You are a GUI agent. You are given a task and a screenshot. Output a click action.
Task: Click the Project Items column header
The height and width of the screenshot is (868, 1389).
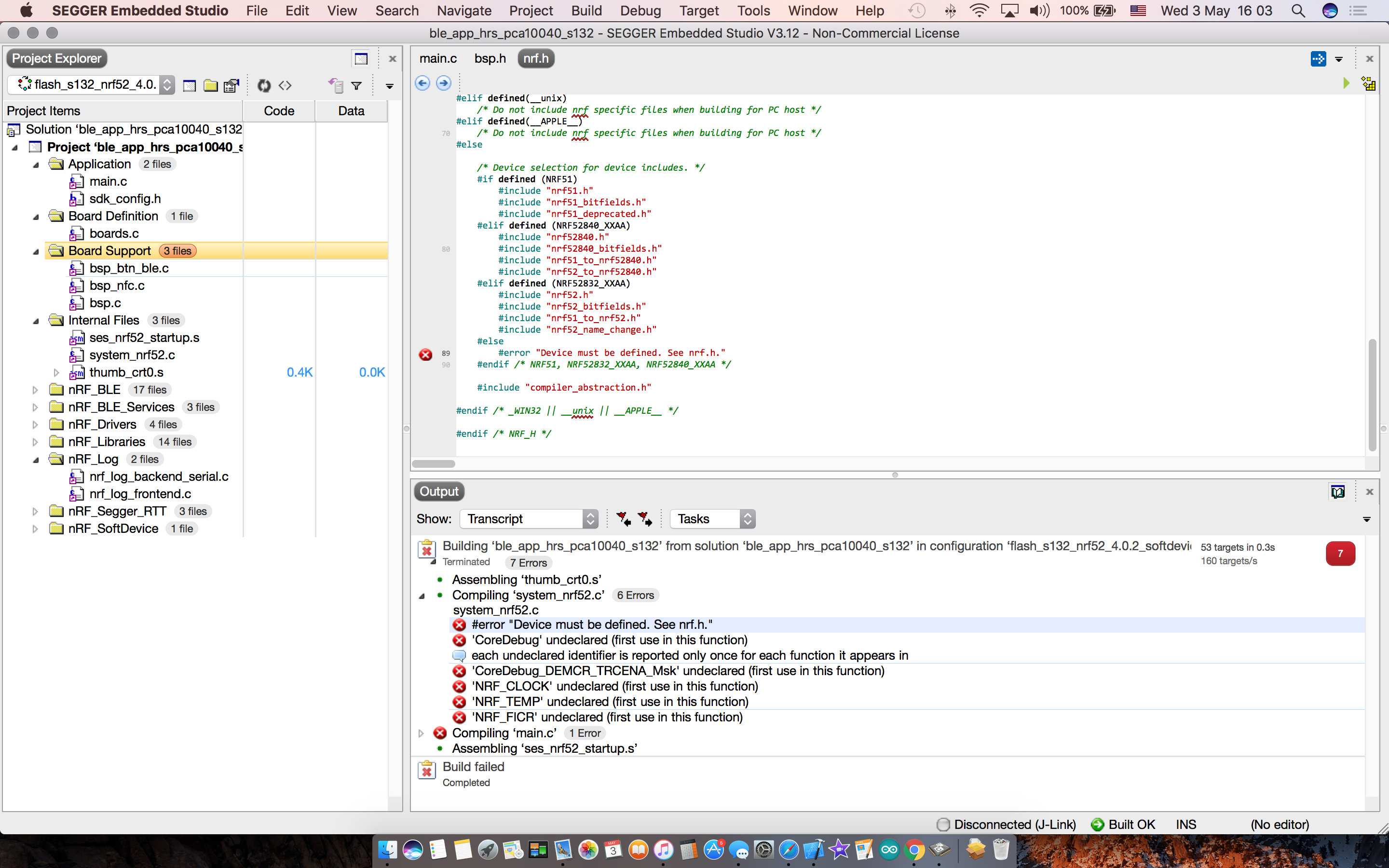coord(123,111)
